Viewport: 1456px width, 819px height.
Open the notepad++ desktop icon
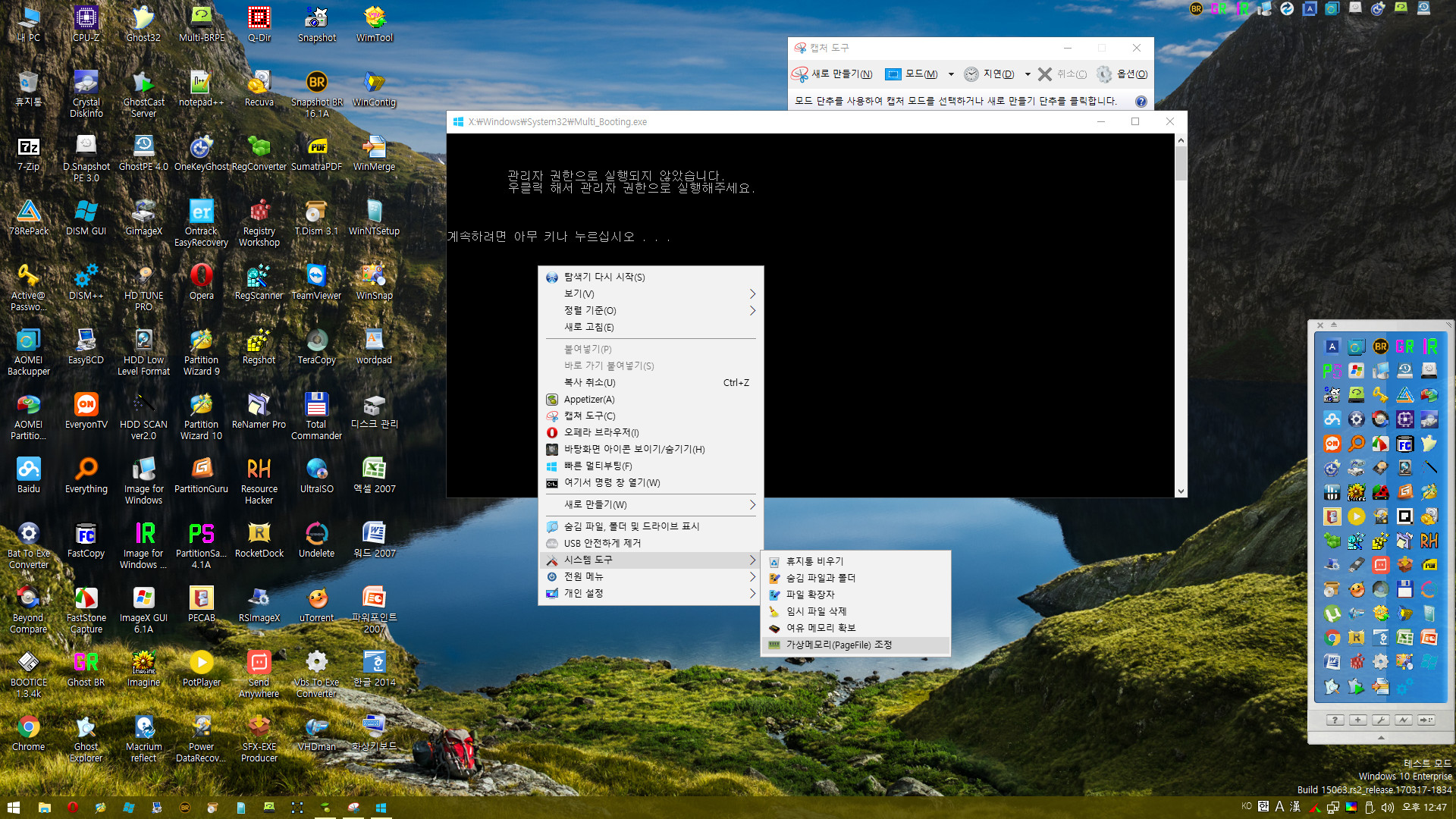pos(201,88)
